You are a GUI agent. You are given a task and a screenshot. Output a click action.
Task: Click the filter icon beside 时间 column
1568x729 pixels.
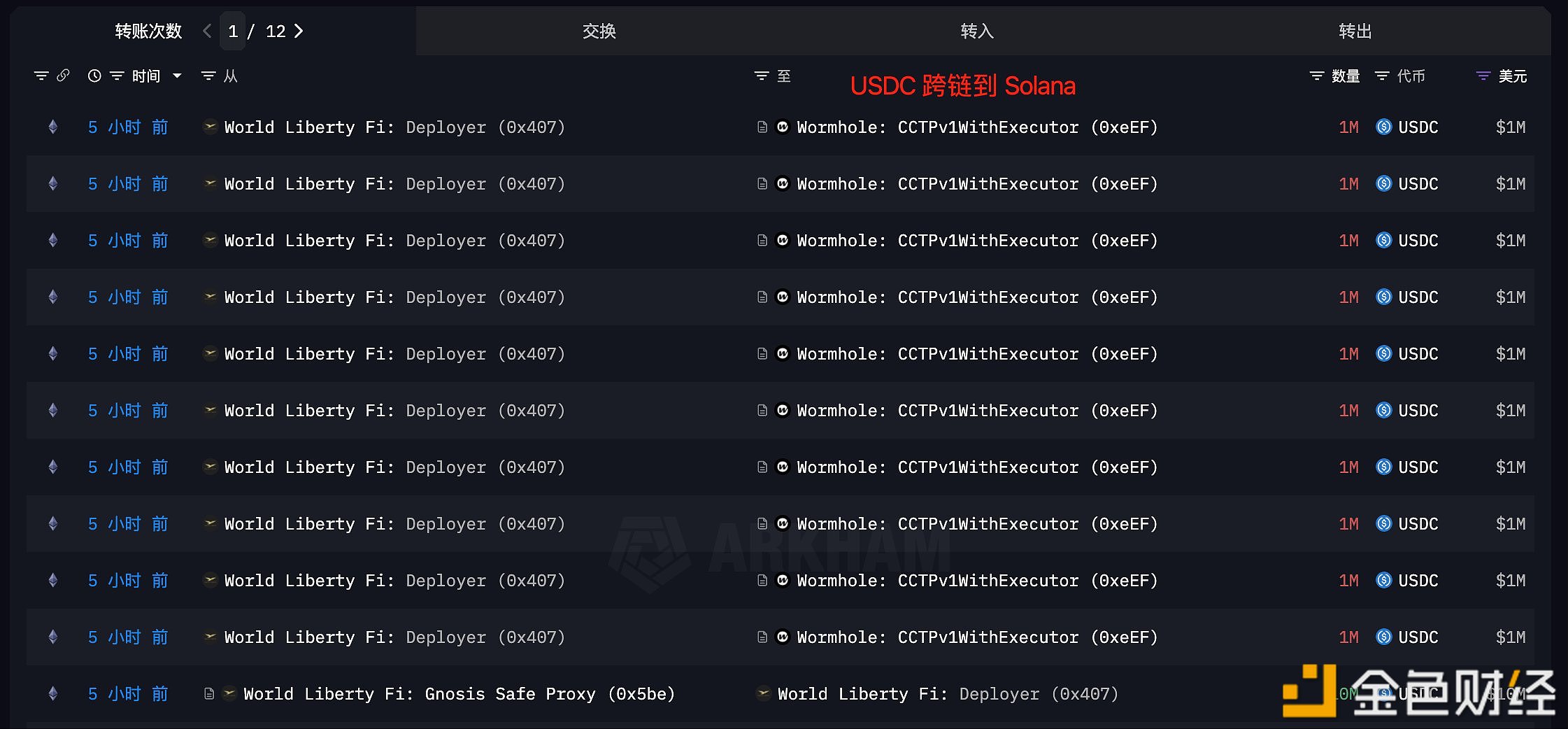pos(117,76)
